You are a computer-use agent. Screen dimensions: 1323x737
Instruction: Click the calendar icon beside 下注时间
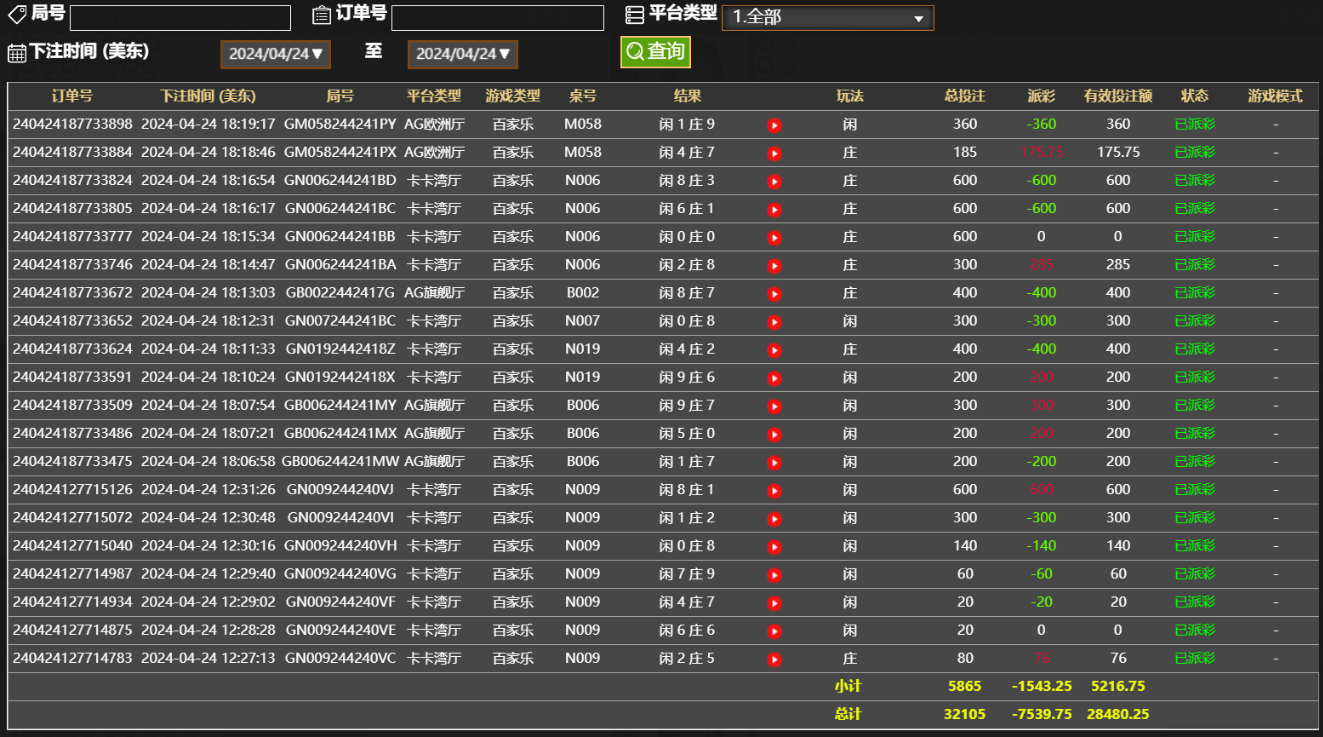coord(17,53)
